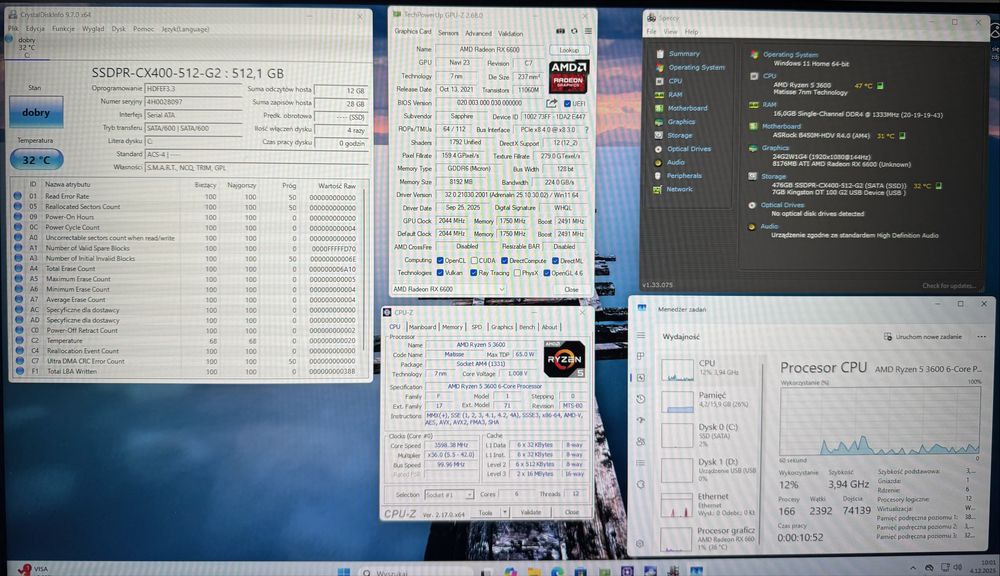Click GPU-Z BIOS export share icon
Image resolution: width=1000 pixels, height=576 pixels.
coord(552,103)
